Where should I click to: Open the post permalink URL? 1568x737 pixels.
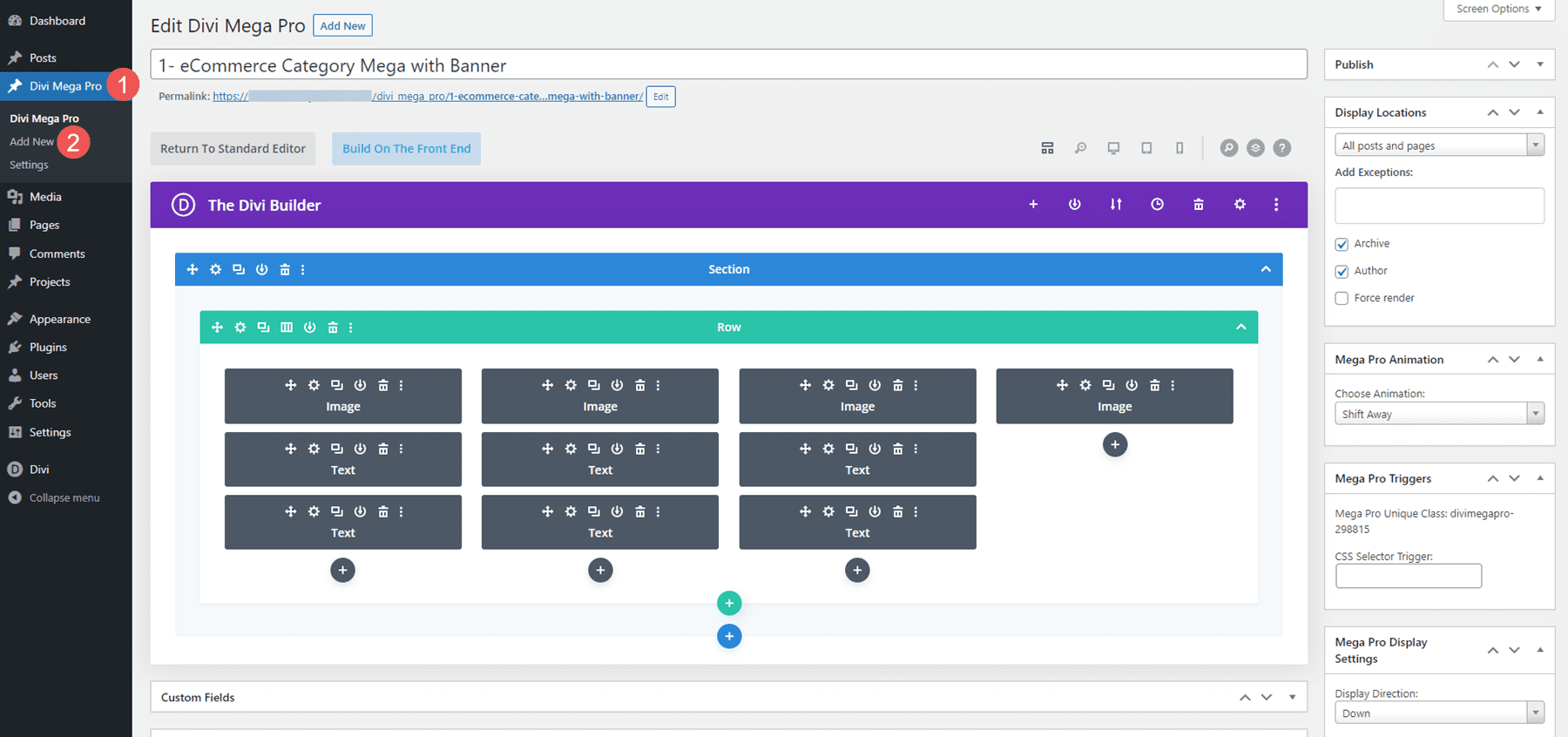[428, 97]
